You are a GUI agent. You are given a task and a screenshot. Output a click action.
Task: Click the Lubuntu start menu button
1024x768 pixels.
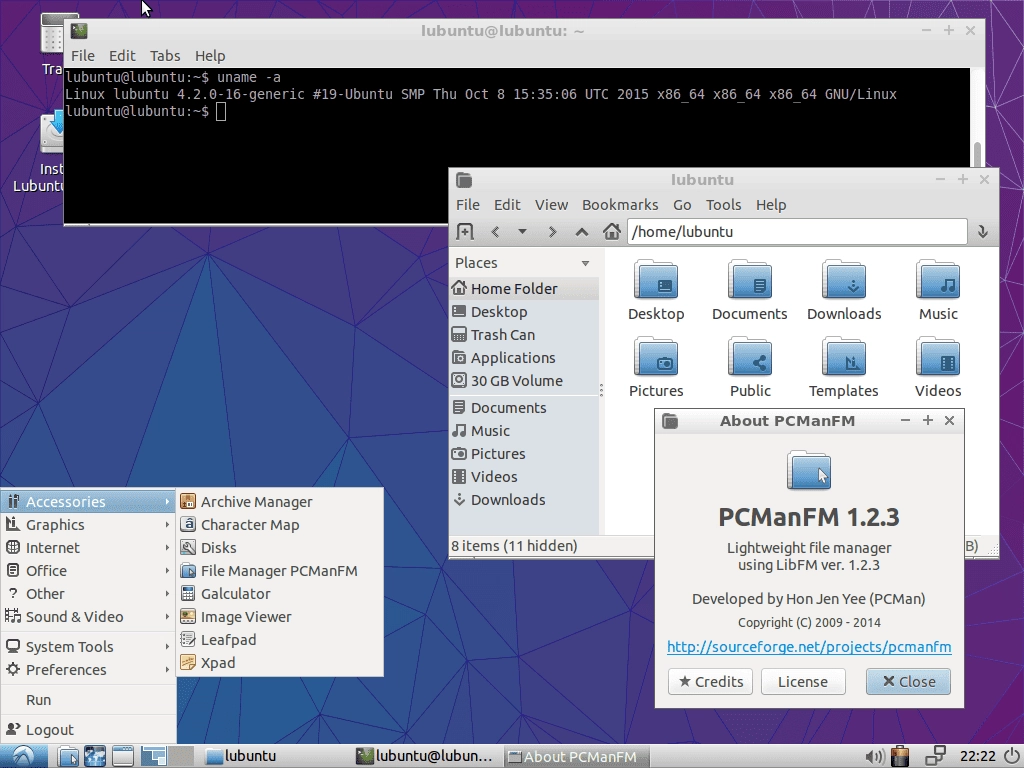(x=24, y=756)
